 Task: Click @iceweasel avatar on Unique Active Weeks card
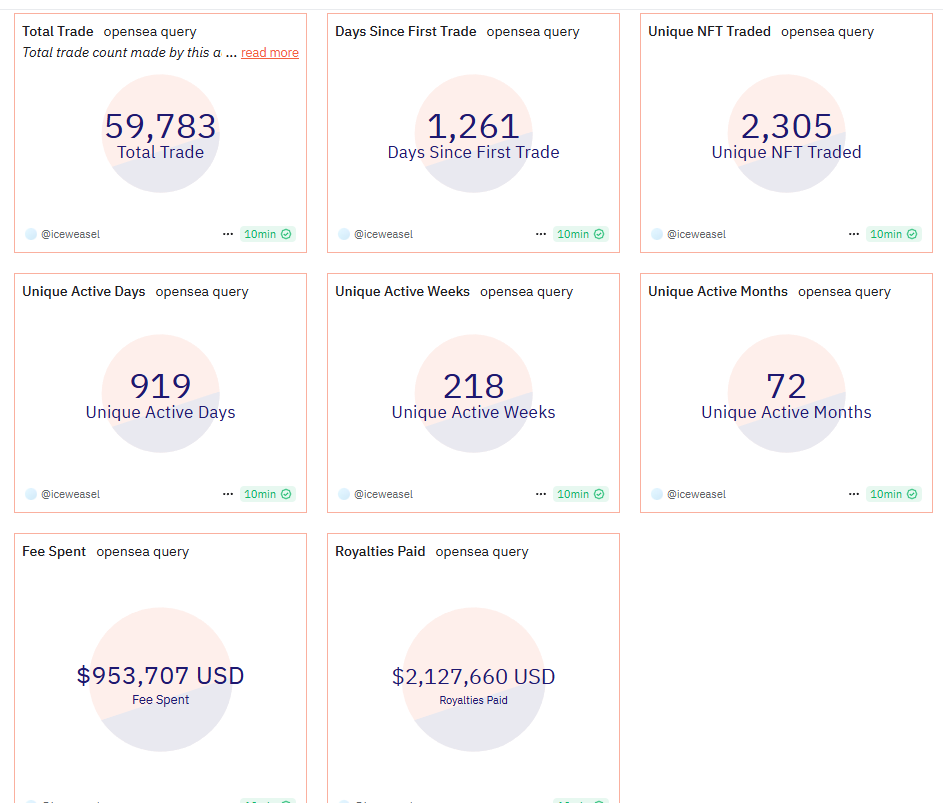(x=344, y=494)
